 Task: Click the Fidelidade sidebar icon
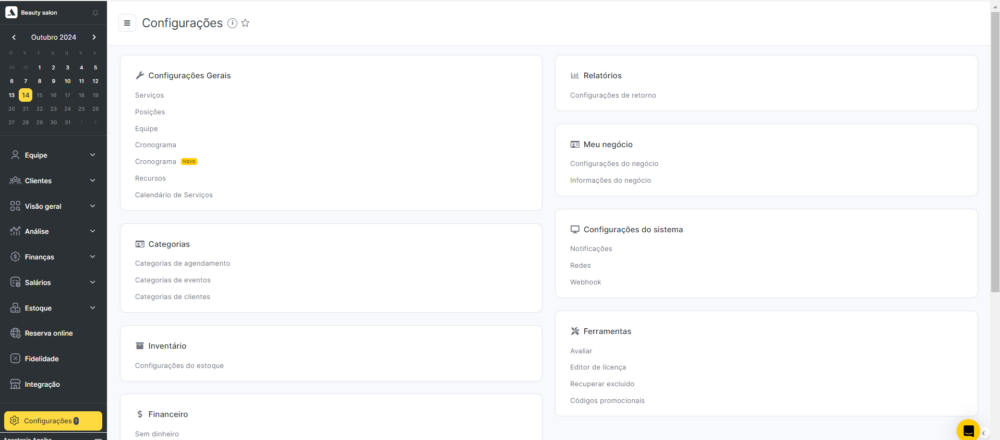coord(15,359)
